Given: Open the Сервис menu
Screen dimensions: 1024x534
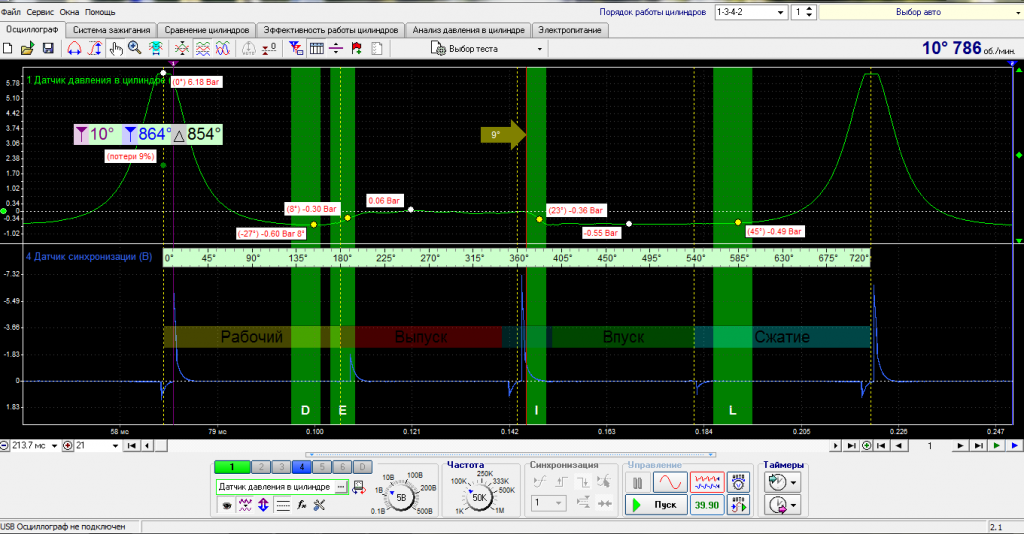Looking at the screenshot, I should [40, 12].
